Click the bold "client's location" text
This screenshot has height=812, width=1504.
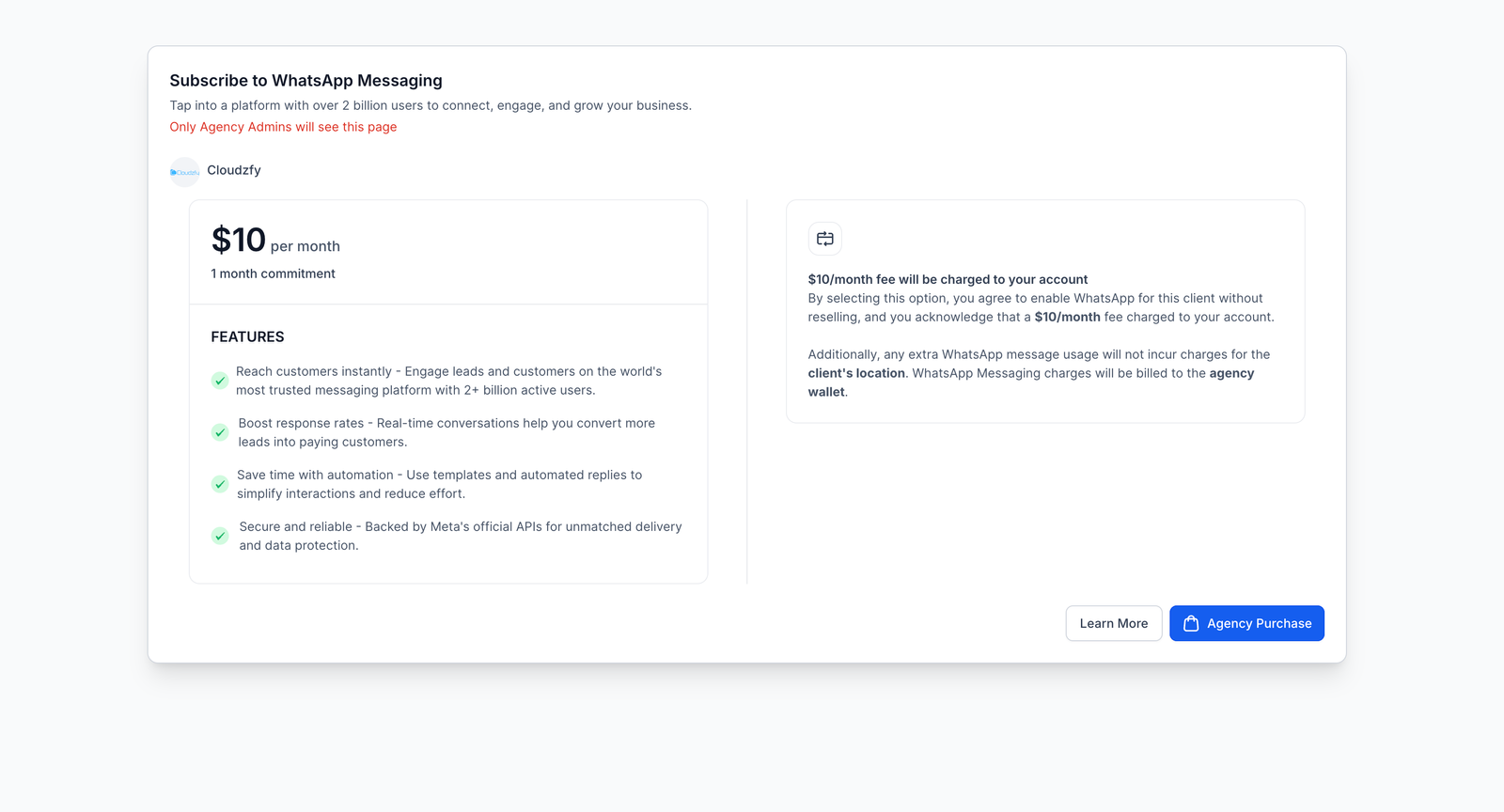coord(856,373)
